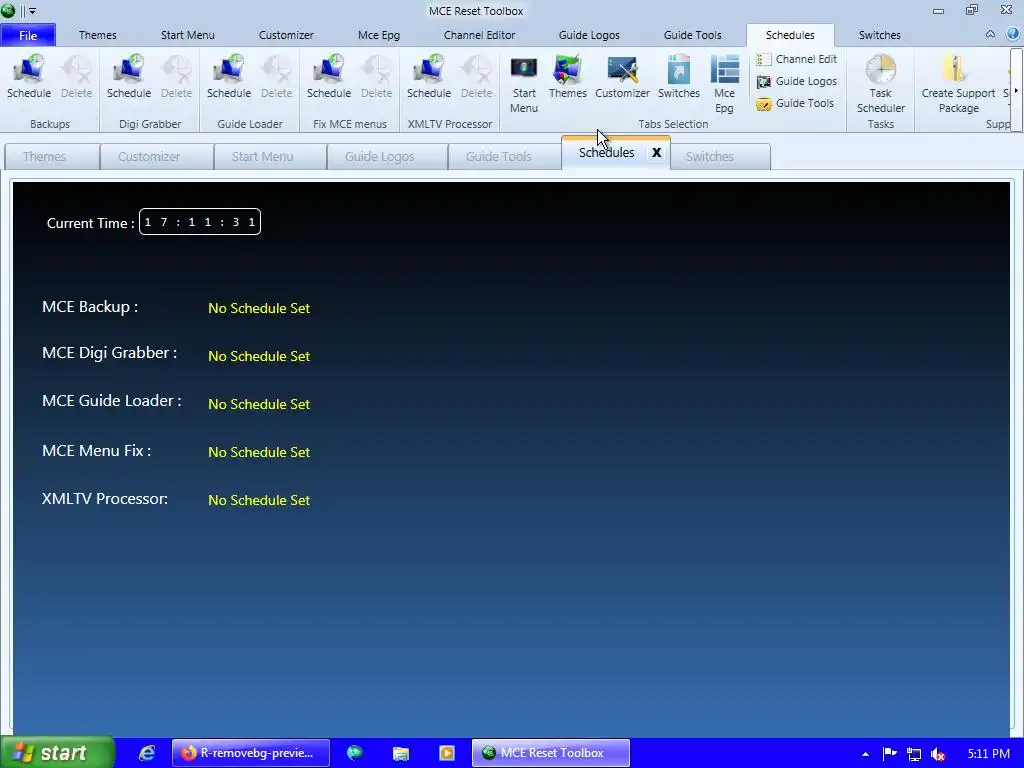The height and width of the screenshot is (768, 1024).
Task: Select the Schedules ribbon tab
Action: point(790,35)
